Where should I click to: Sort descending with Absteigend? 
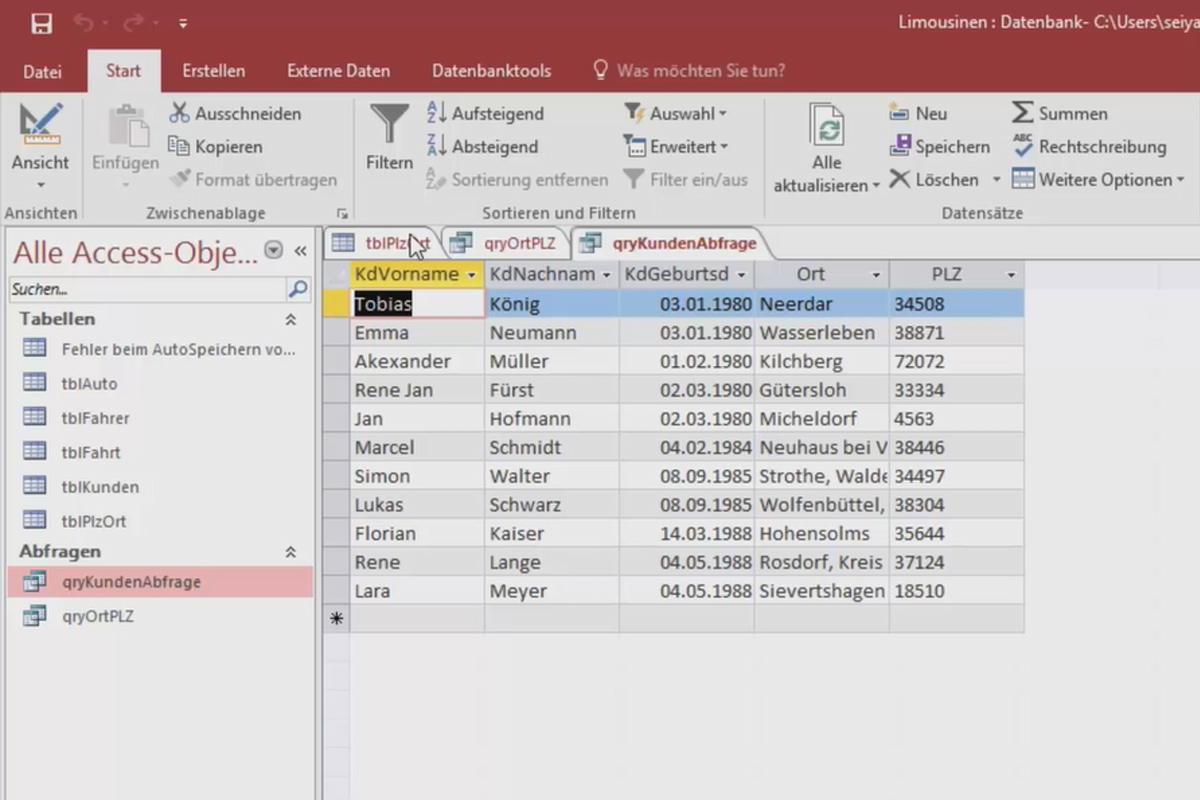[482, 146]
